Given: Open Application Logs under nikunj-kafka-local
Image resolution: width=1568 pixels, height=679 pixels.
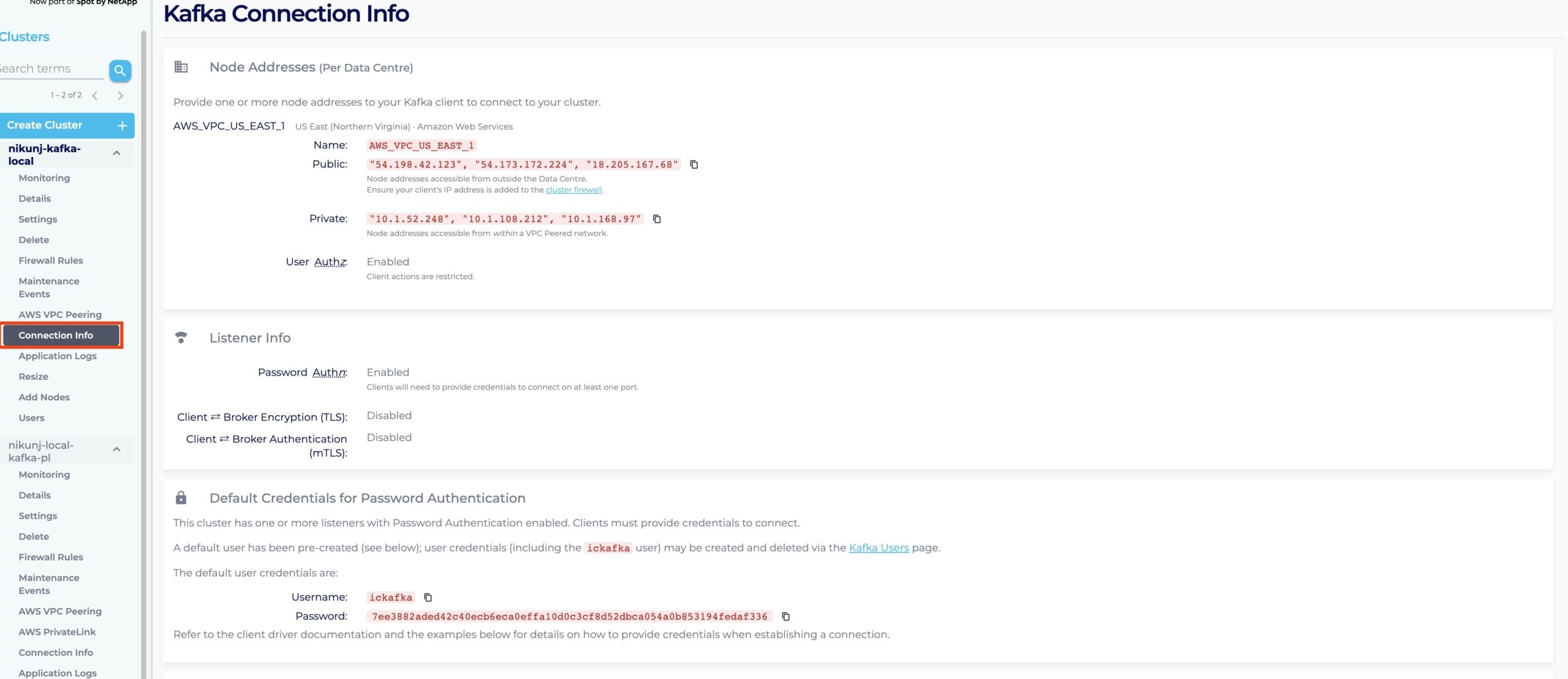Looking at the screenshot, I should tap(58, 356).
